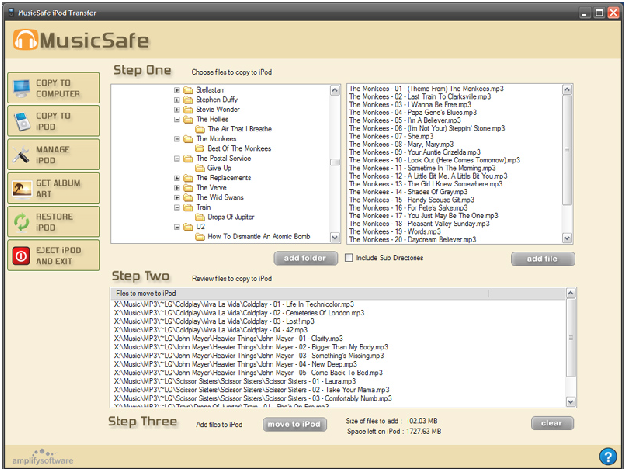The height and width of the screenshot is (469, 625).
Task: Open the Manage iPod section
Action: (x=53, y=155)
